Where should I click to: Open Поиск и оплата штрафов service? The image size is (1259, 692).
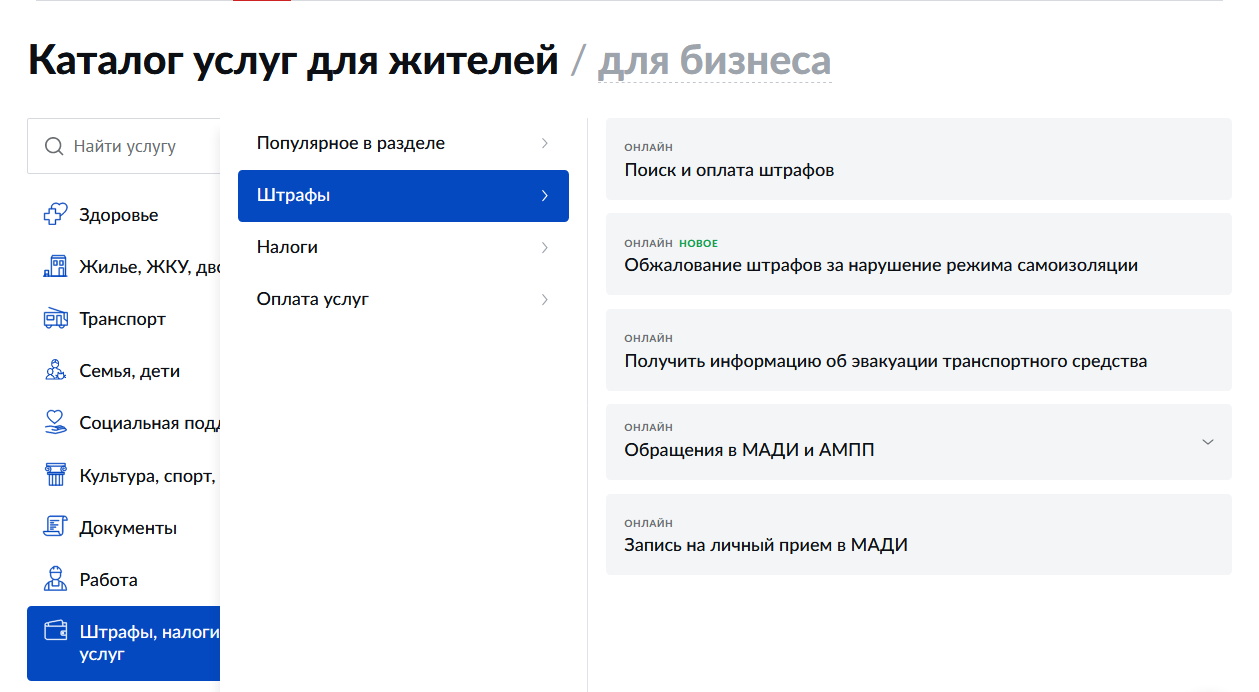[729, 170]
